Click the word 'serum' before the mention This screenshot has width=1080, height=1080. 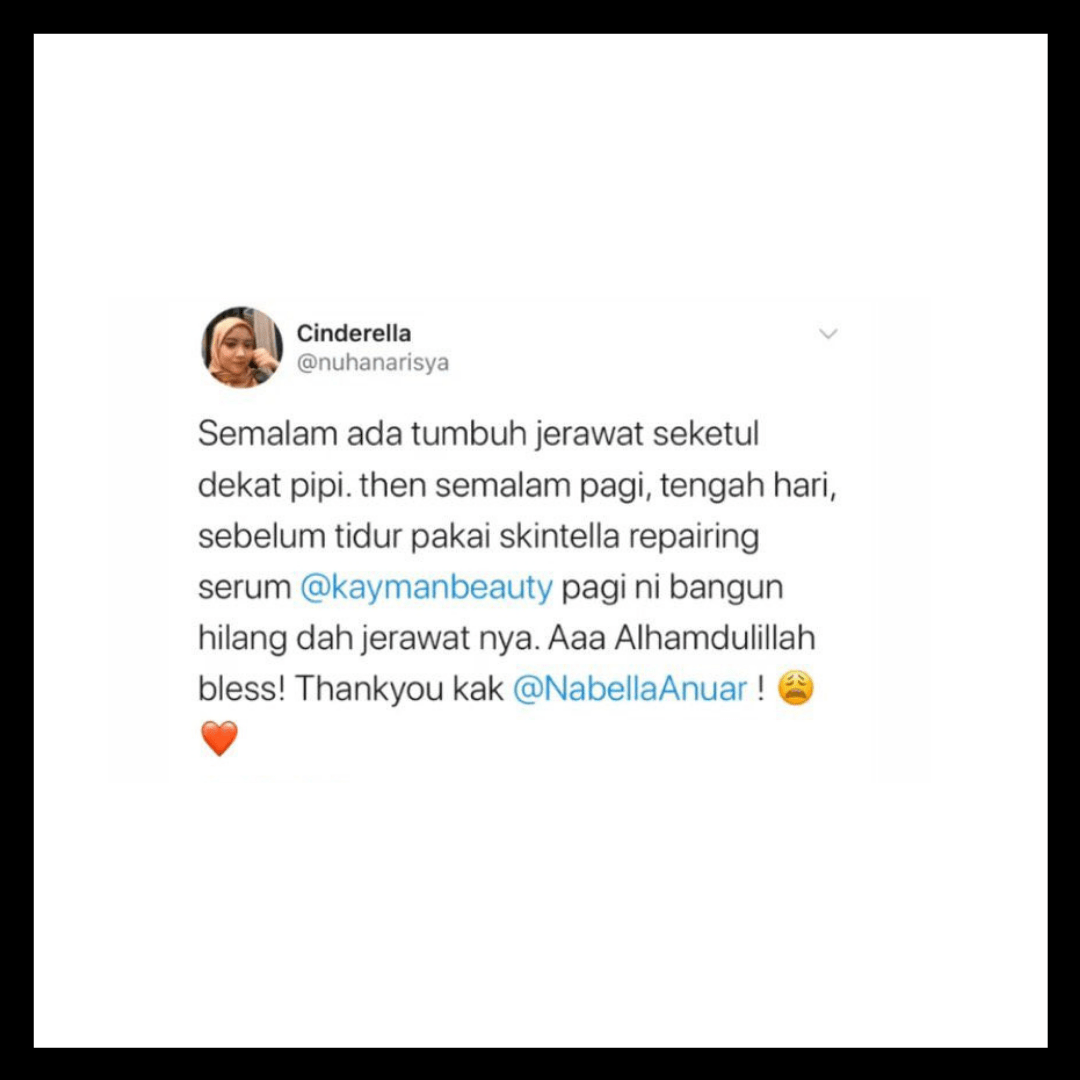[245, 588]
